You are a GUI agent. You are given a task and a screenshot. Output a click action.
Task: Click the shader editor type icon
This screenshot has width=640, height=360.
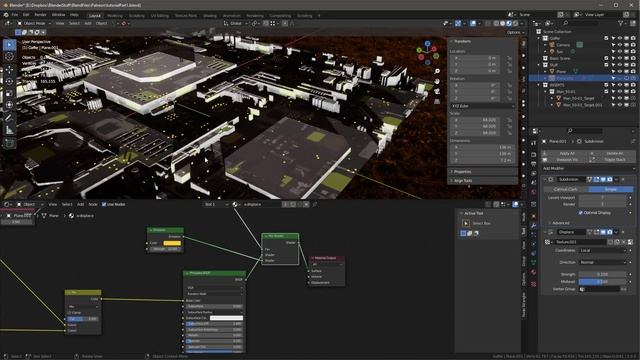click(7, 204)
